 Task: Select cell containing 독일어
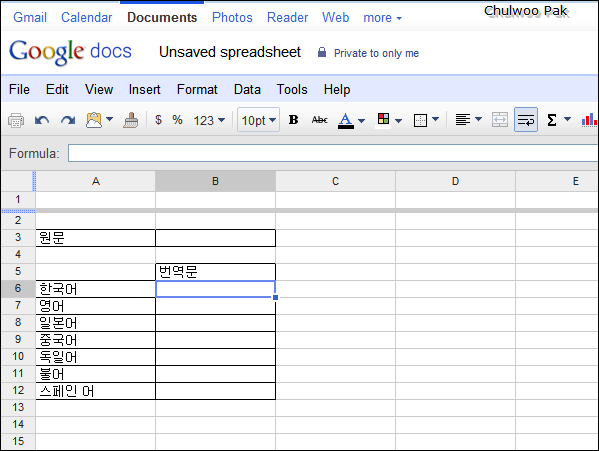[x=96, y=357]
